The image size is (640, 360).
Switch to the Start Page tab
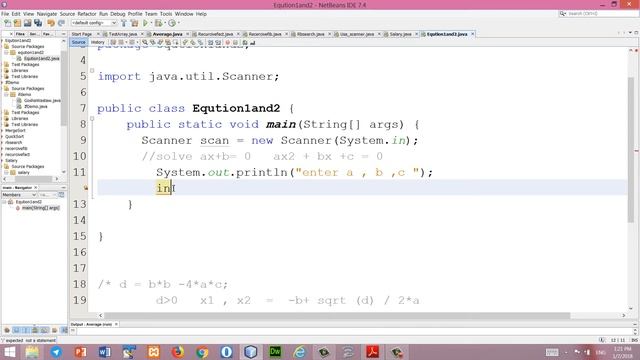[82, 34]
